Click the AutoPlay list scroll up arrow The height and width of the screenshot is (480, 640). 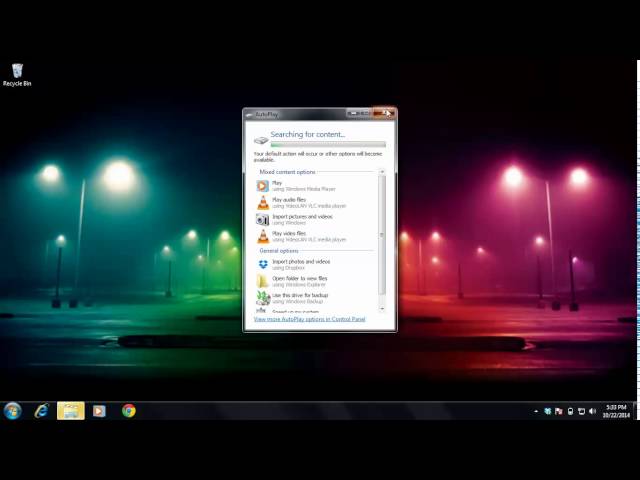click(x=382, y=172)
